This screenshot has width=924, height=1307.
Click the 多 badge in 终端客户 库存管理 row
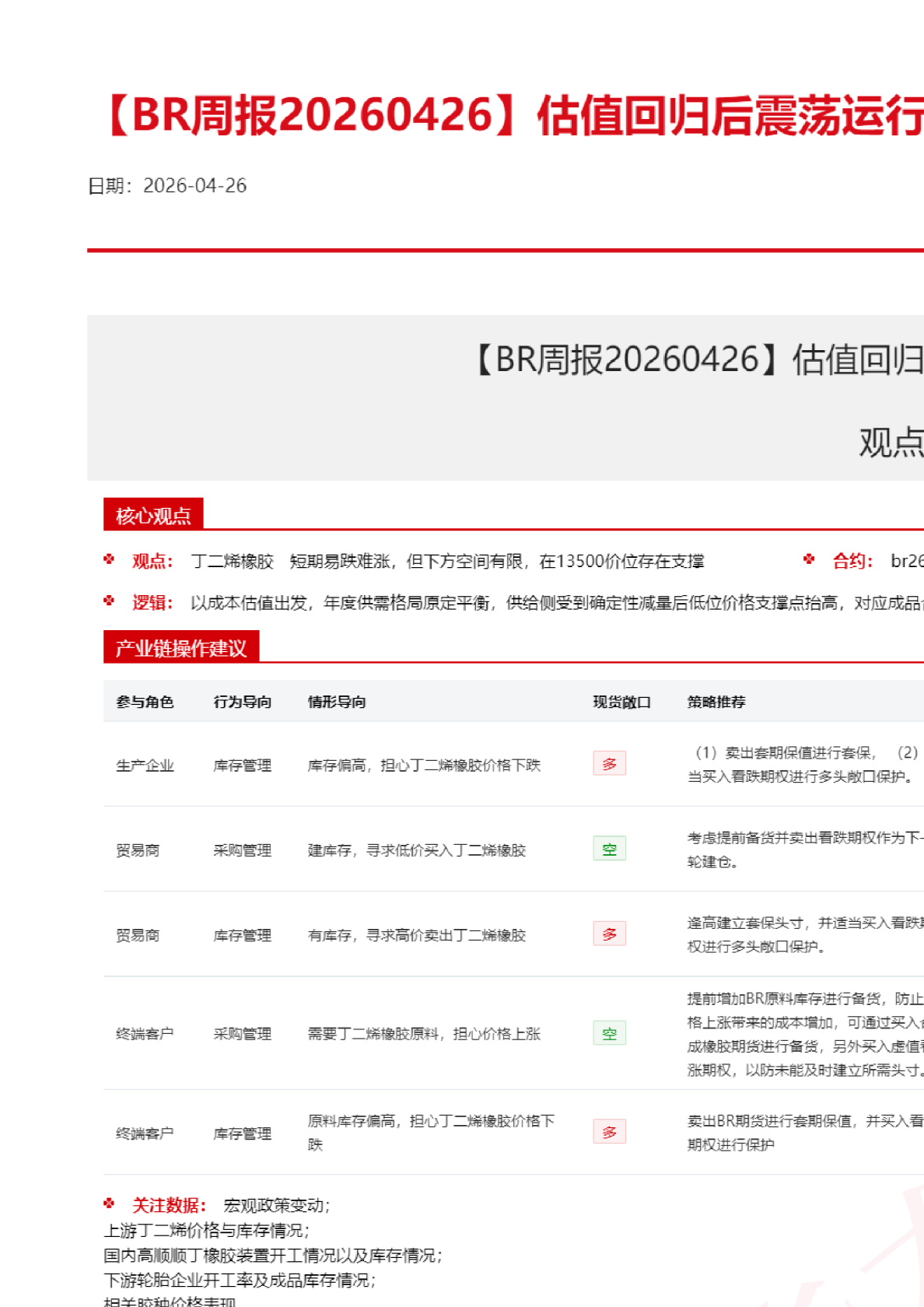[x=609, y=1132]
